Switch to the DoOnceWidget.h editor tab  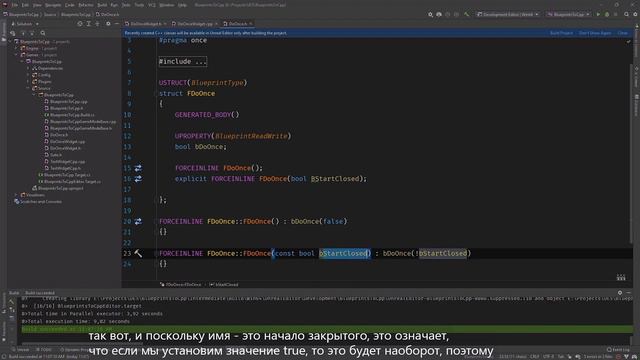146,24
